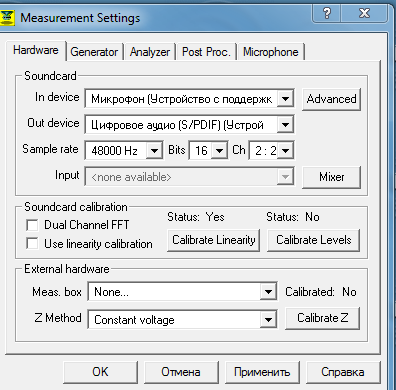Open the Sample rate dropdown

[154, 151]
